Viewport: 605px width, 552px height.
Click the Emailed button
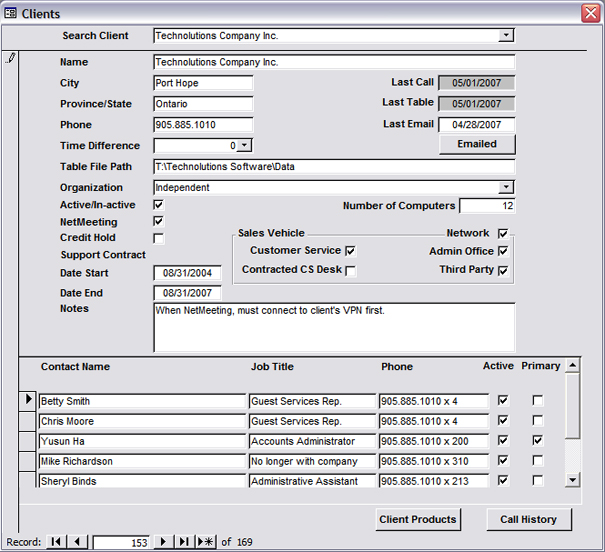coord(477,144)
